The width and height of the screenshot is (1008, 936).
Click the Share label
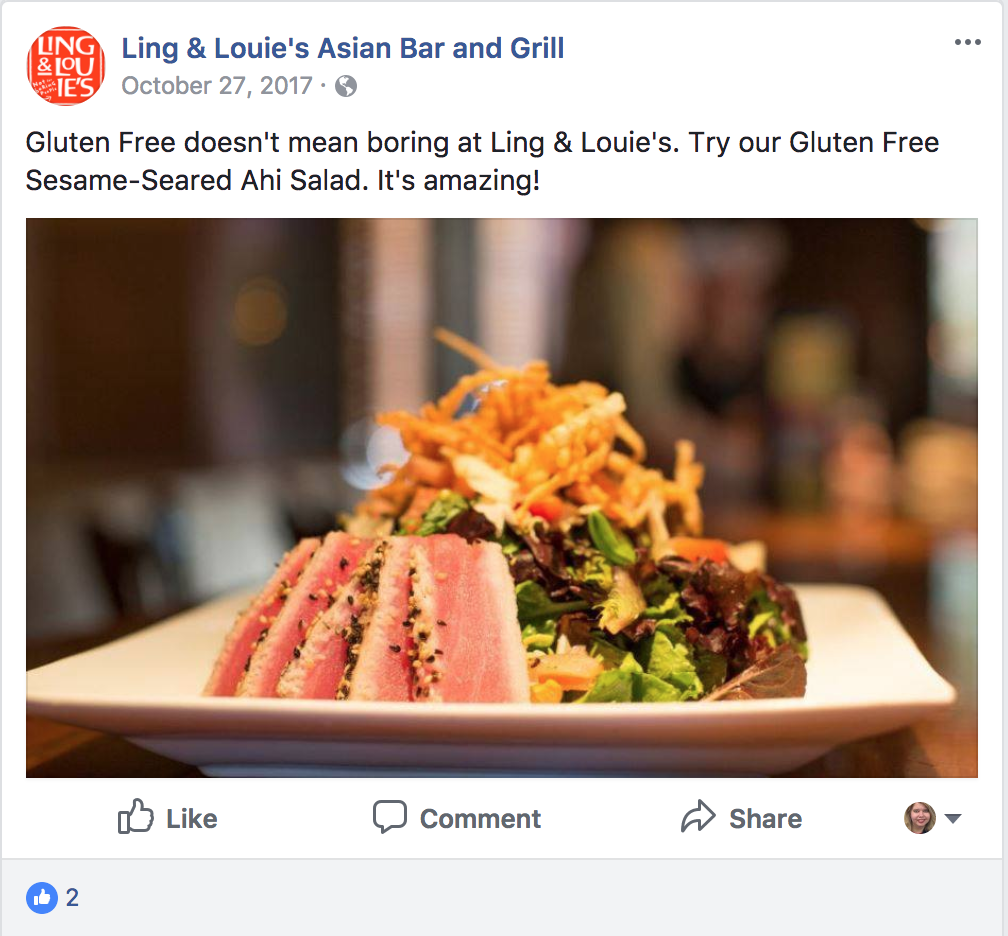765,818
